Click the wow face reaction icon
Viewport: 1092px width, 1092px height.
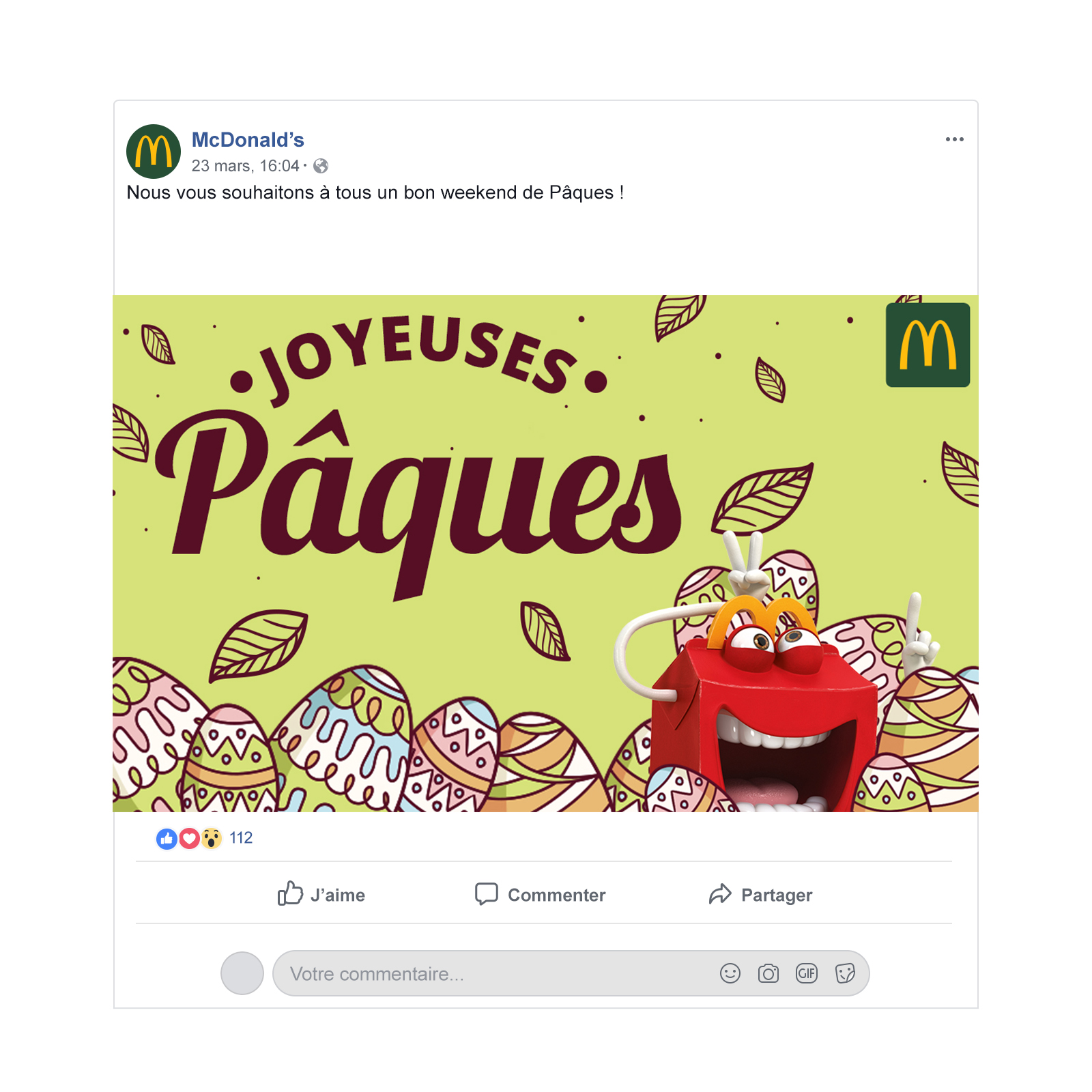pyautogui.click(x=212, y=838)
